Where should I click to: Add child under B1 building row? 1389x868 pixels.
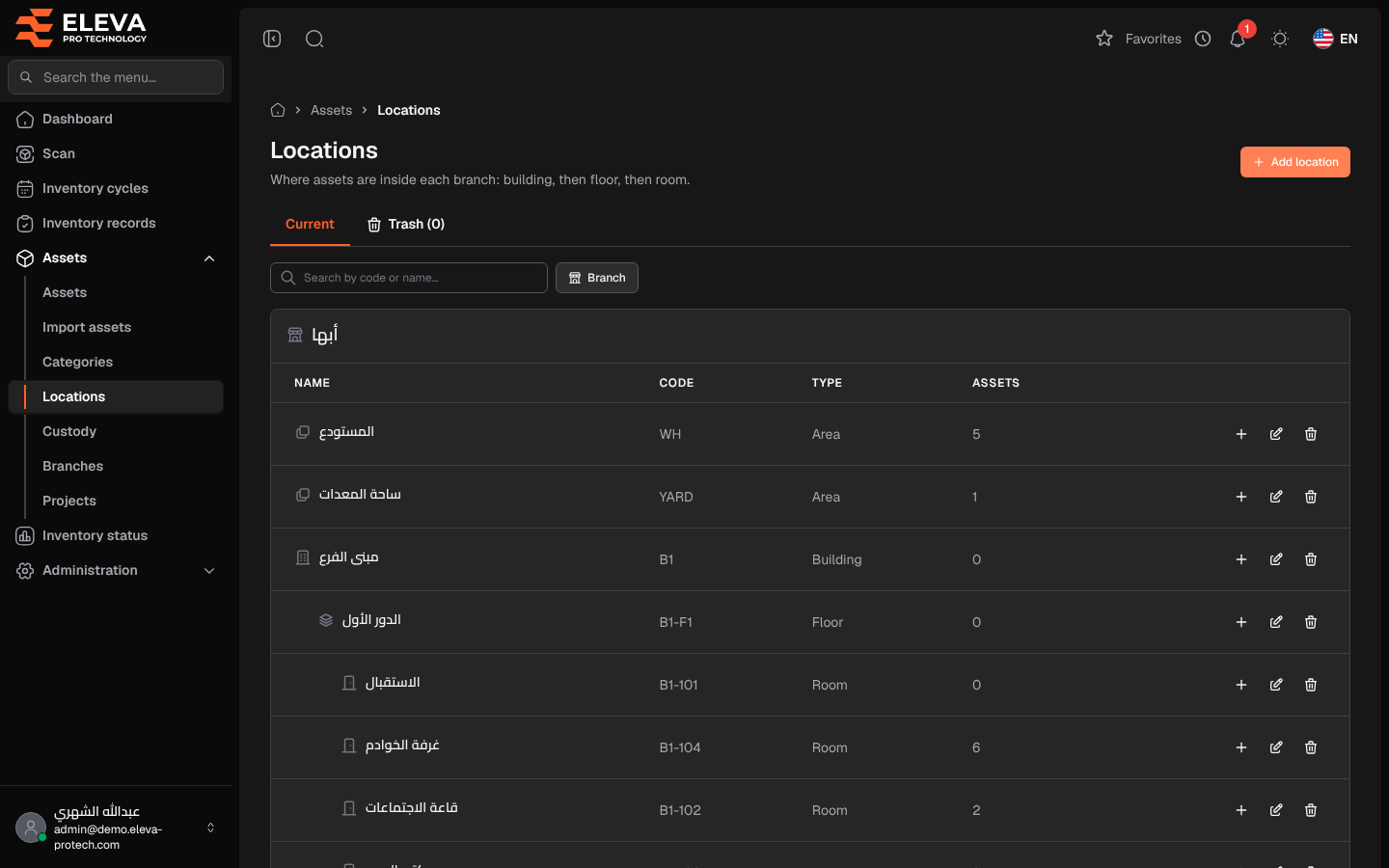pos(1241,559)
